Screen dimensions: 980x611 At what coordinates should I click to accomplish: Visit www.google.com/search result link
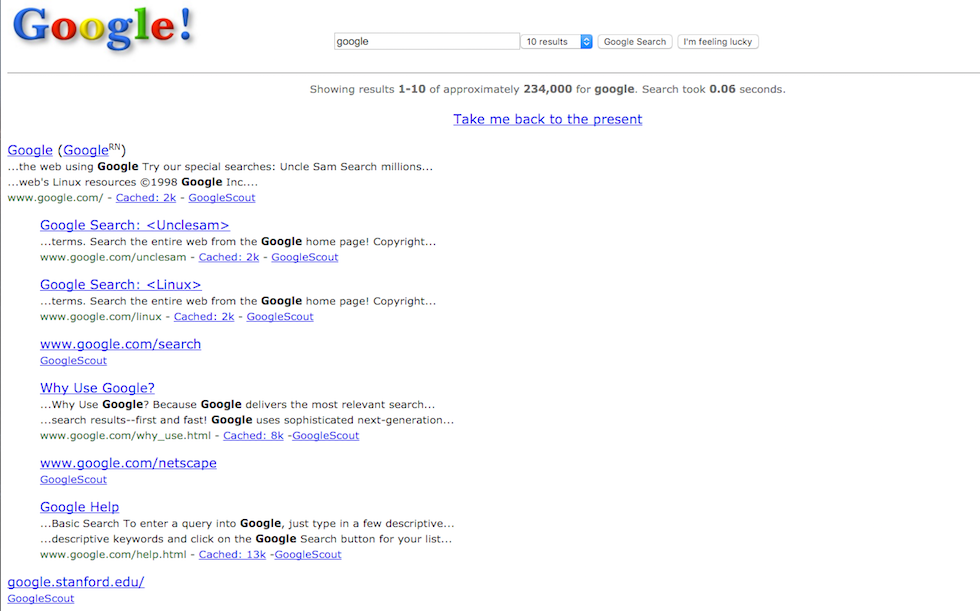pyautogui.click(x=120, y=344)
